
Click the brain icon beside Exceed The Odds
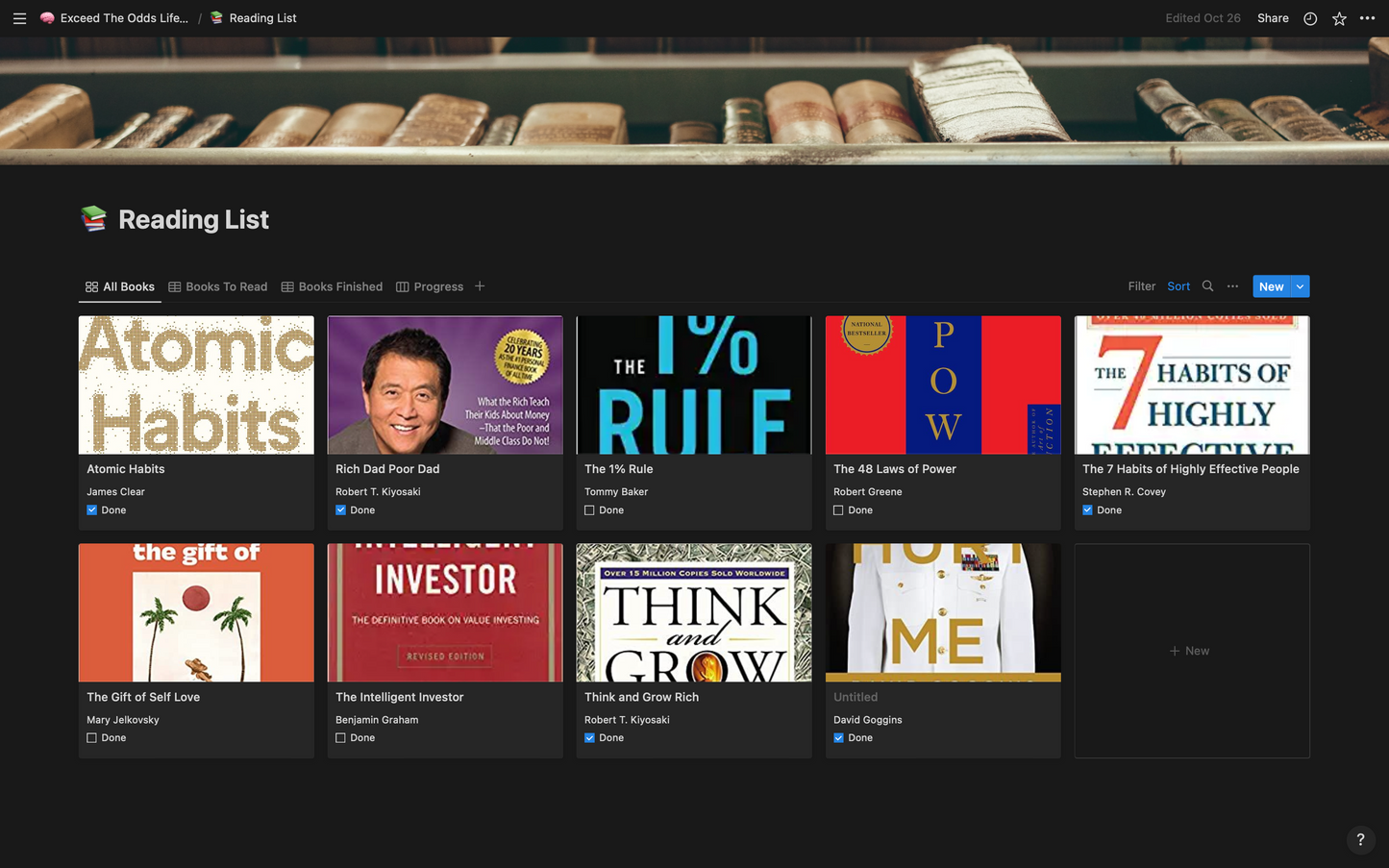(x=47, y=18)
